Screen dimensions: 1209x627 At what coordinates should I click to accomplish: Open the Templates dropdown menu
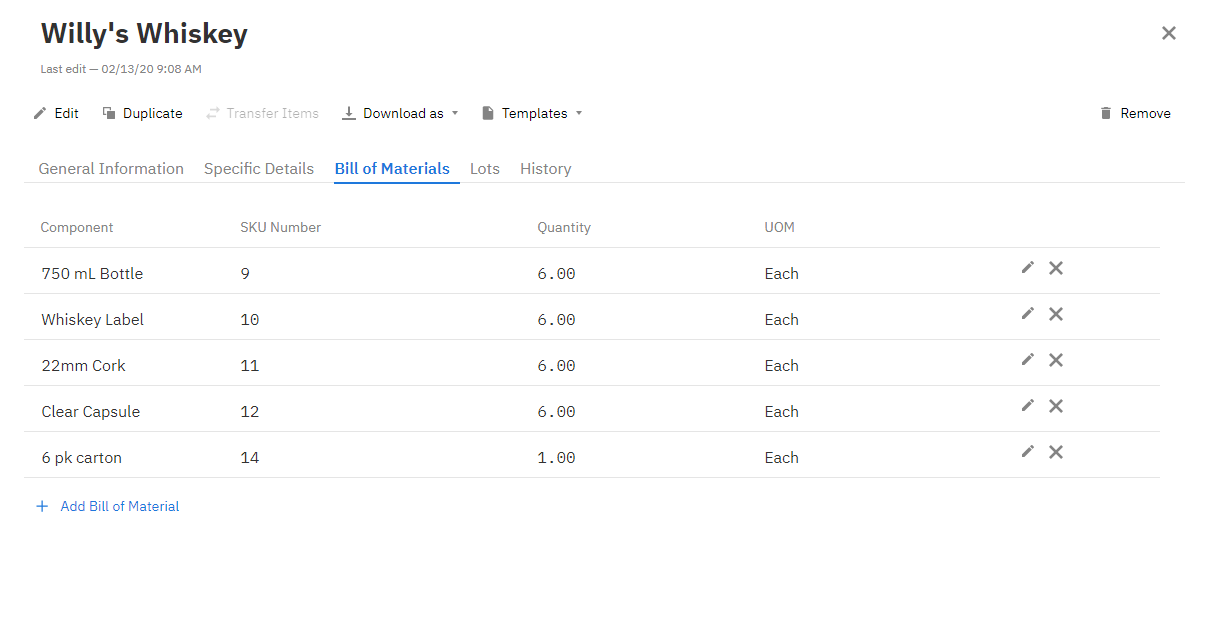point(532,114)
